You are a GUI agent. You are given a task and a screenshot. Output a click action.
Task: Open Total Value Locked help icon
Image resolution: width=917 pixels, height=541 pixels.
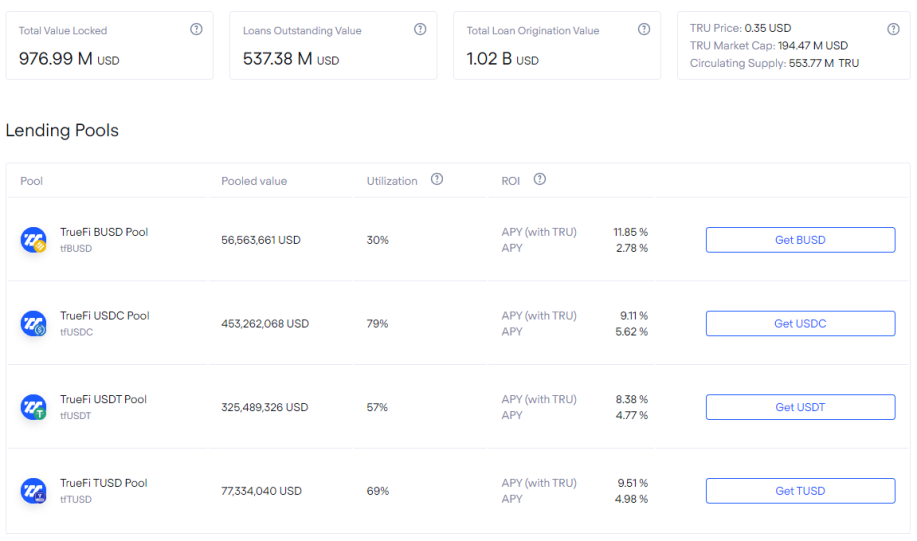196,29
